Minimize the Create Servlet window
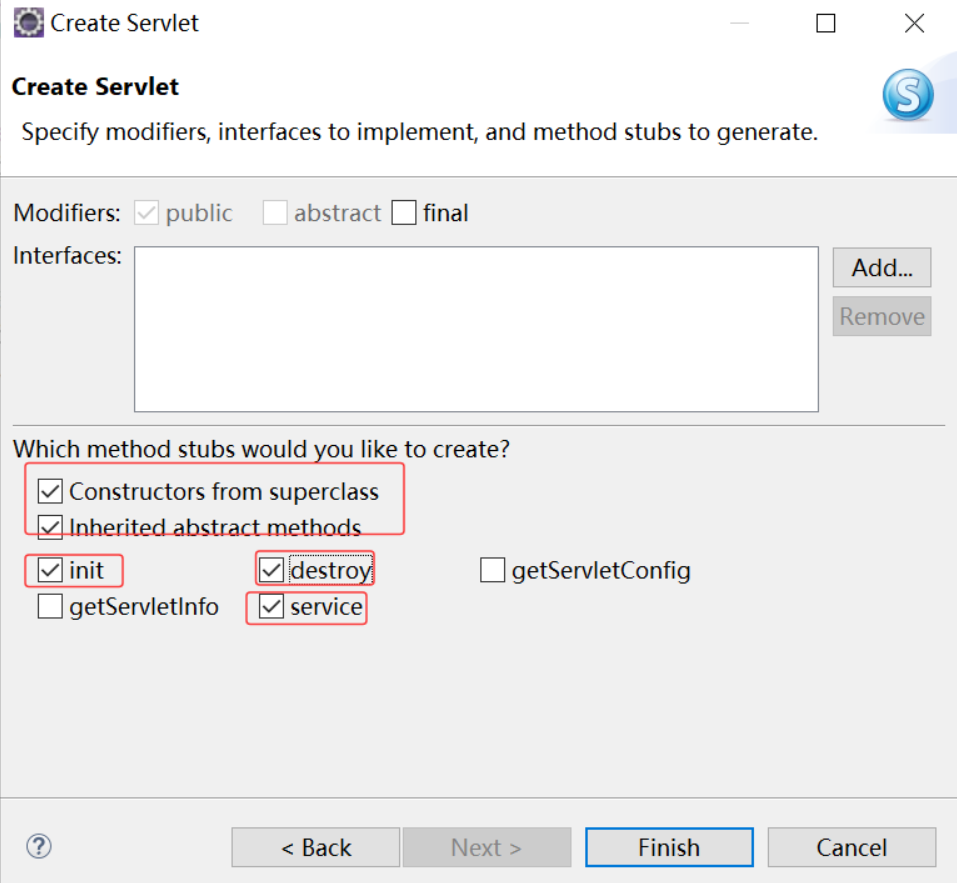957x883 pixels. [739, 23]
